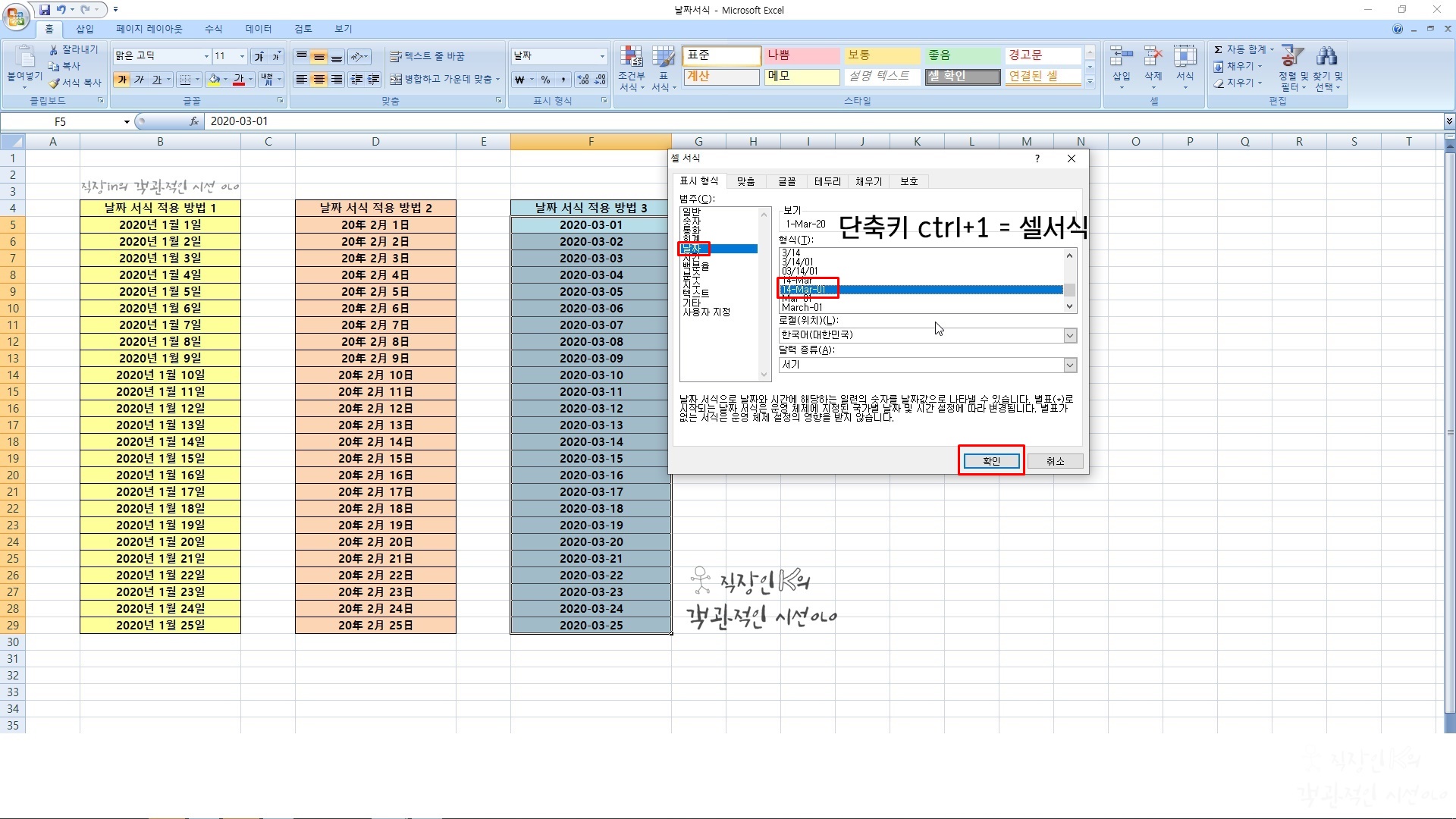
Task: Toggle the italic formatting button
Action: (x=139, y=80)
